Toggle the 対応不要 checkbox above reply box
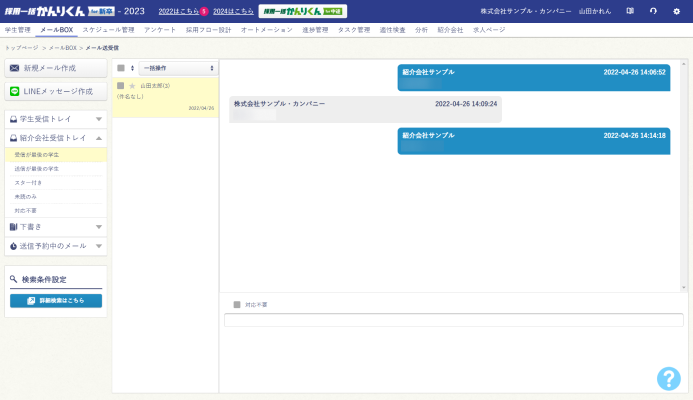The width and height of the screenshot is (693, 400). point(237,304)
